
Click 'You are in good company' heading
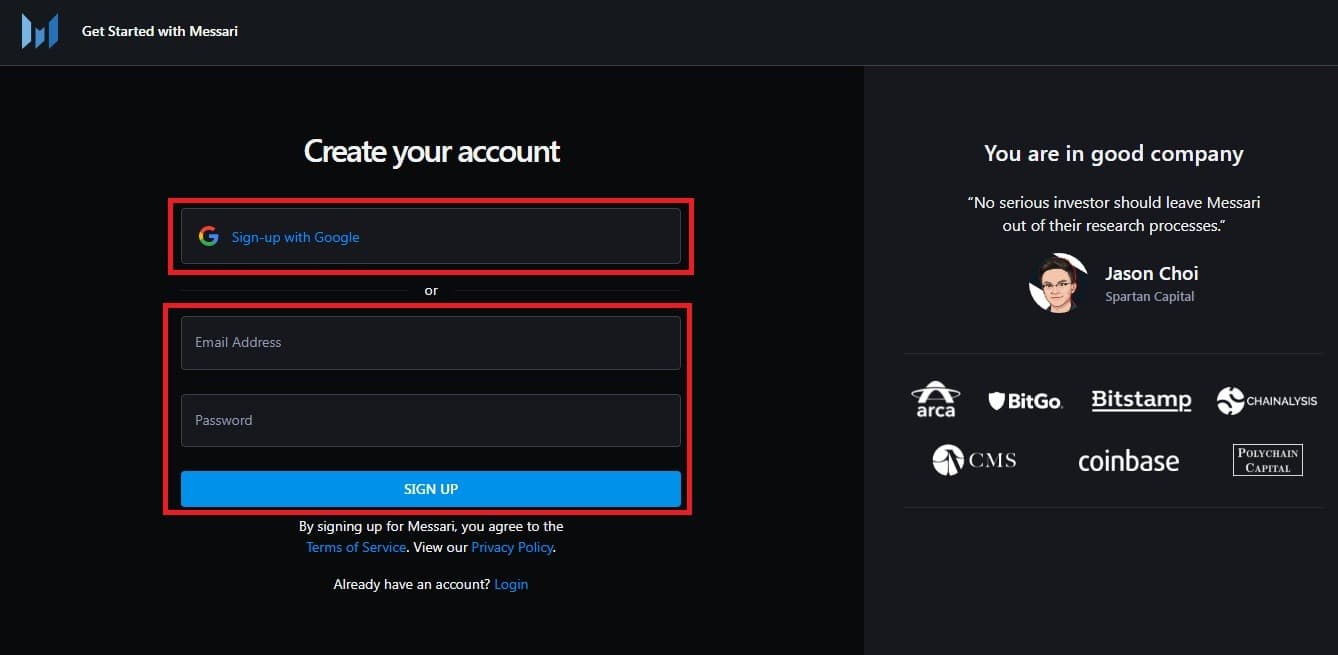point(1114,153)
